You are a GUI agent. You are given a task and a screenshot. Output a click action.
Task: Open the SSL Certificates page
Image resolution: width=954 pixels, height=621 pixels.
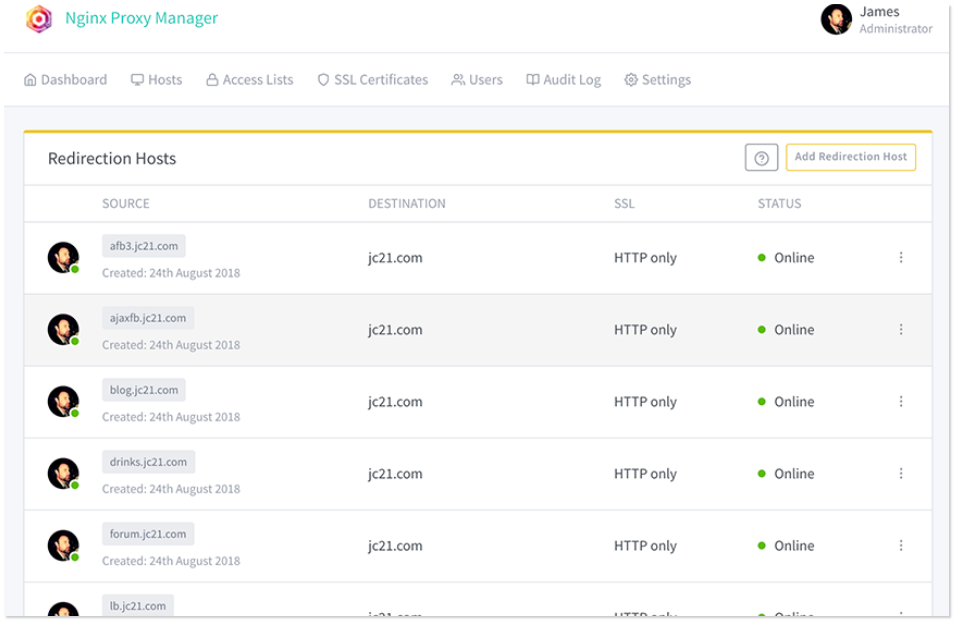[x=372, y=80]
